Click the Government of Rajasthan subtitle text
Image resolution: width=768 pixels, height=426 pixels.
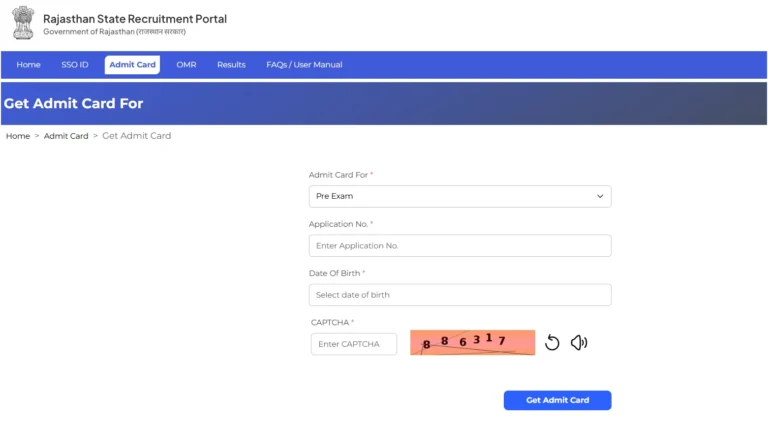115,32
